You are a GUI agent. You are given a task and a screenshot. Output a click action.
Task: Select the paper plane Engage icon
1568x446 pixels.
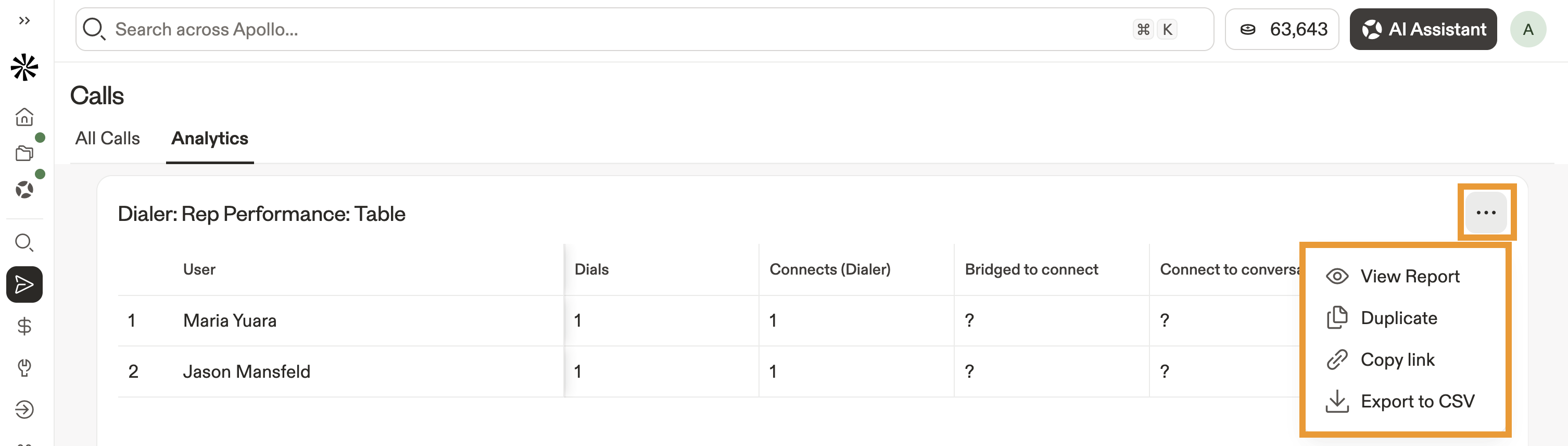pos(24,284)
